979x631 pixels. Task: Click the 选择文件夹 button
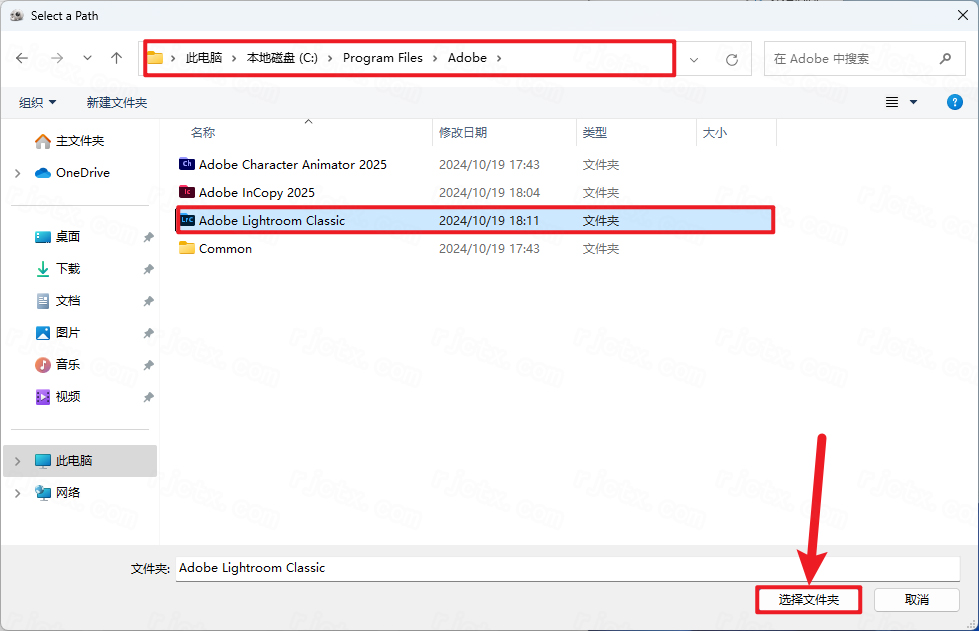[x=808, y=599]
